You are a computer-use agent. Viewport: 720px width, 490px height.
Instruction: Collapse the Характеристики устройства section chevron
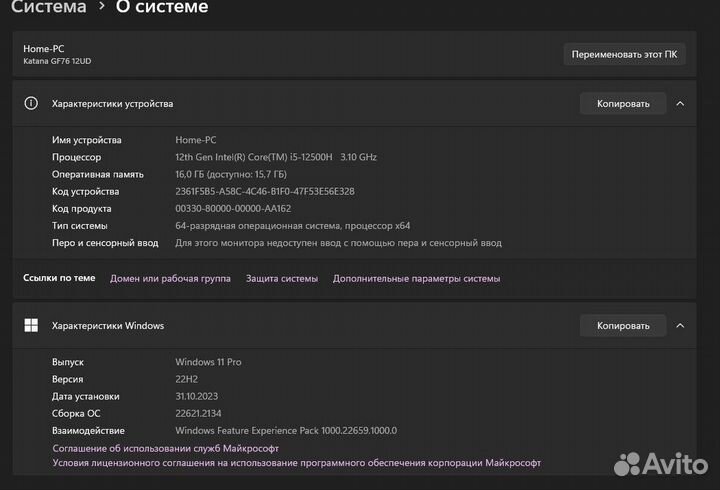680,104
